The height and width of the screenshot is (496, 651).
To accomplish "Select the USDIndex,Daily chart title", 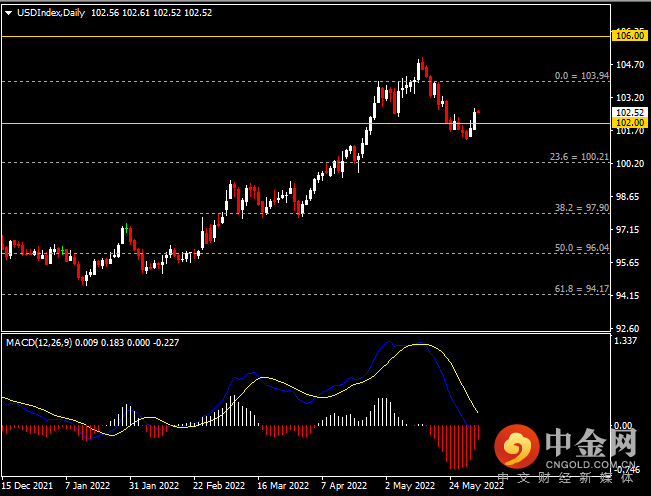I will coord(51,13).
